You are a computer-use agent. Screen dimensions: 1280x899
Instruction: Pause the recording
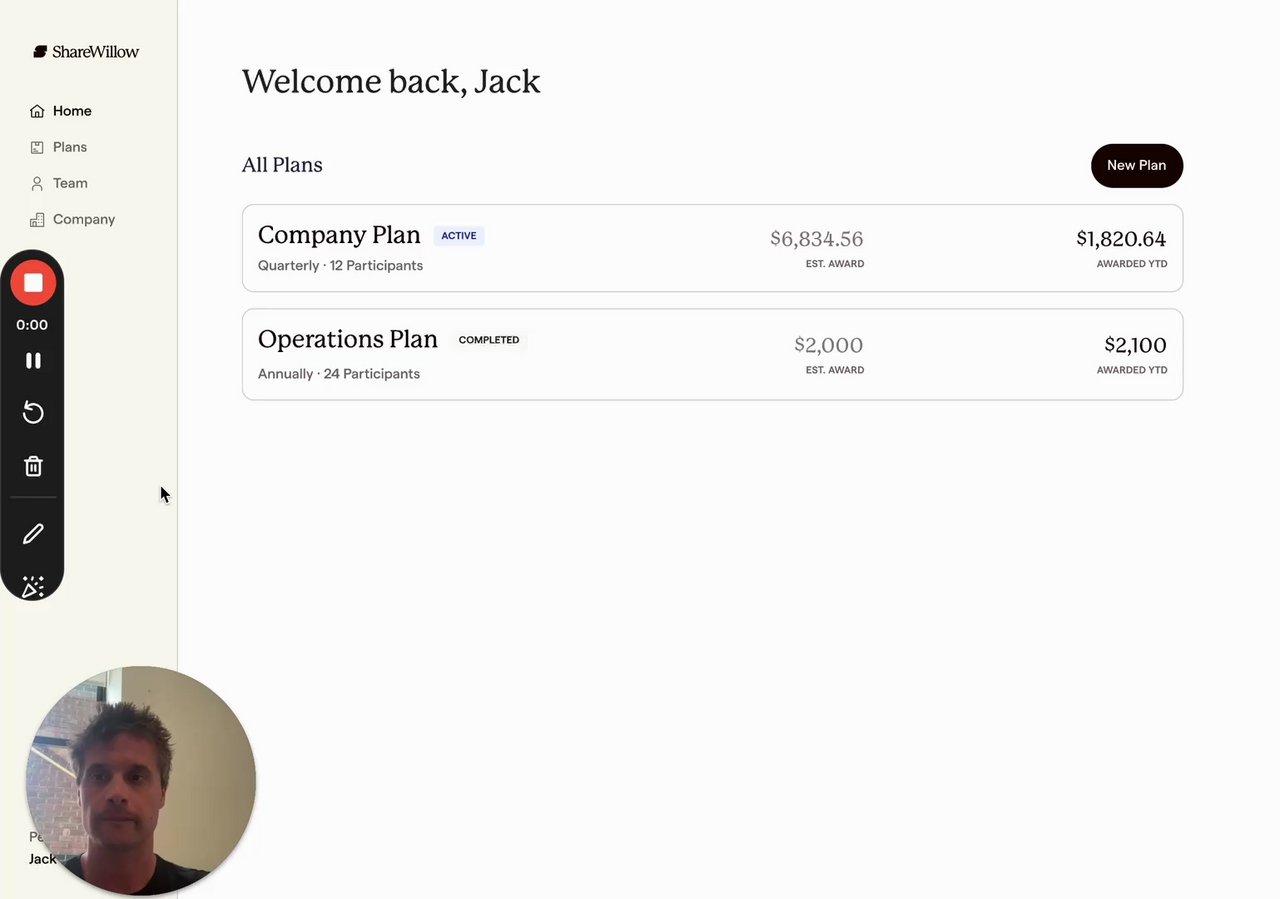coord(33,361)
